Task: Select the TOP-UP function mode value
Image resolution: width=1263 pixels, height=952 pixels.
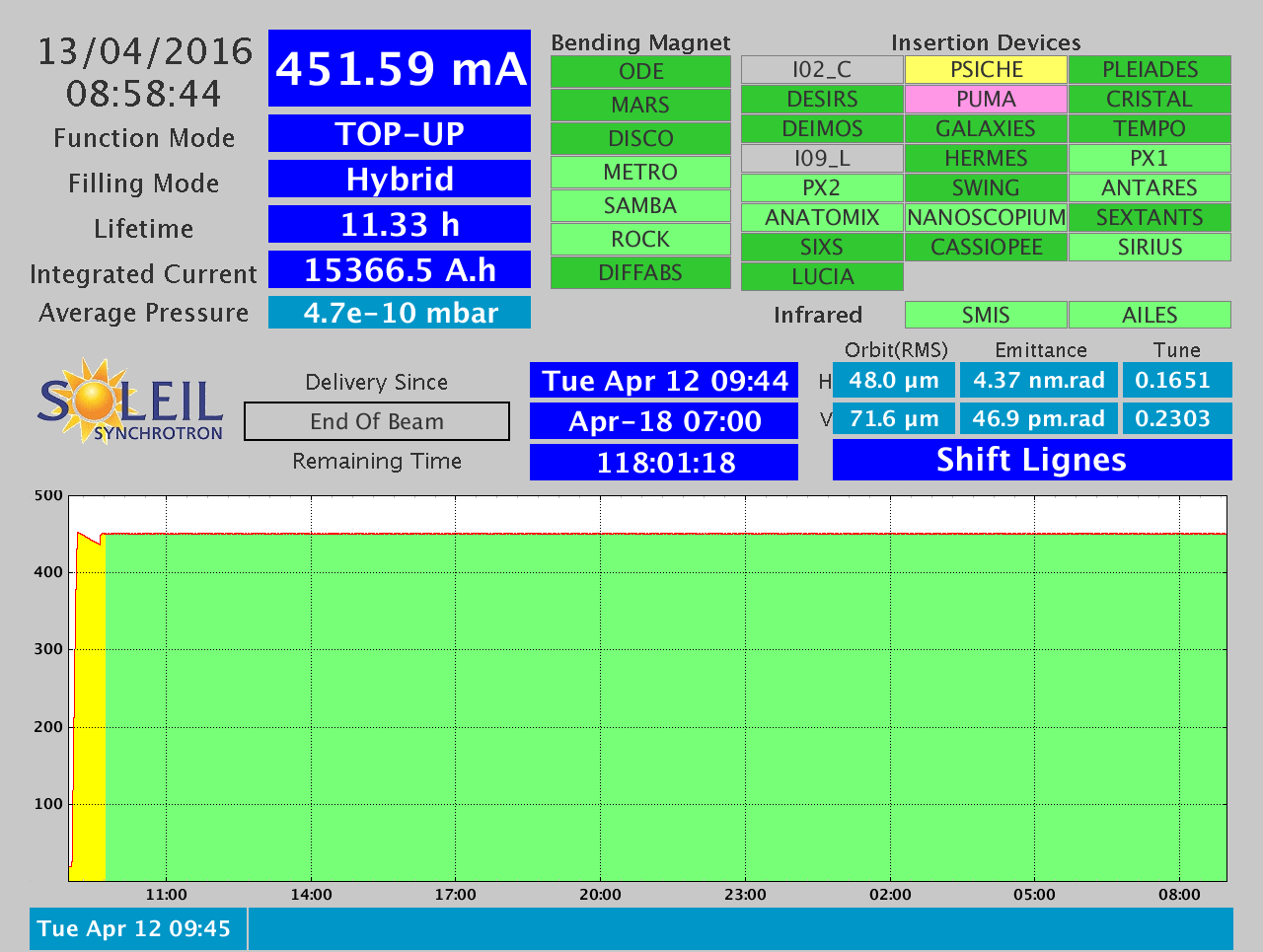Action: point(400,133)
